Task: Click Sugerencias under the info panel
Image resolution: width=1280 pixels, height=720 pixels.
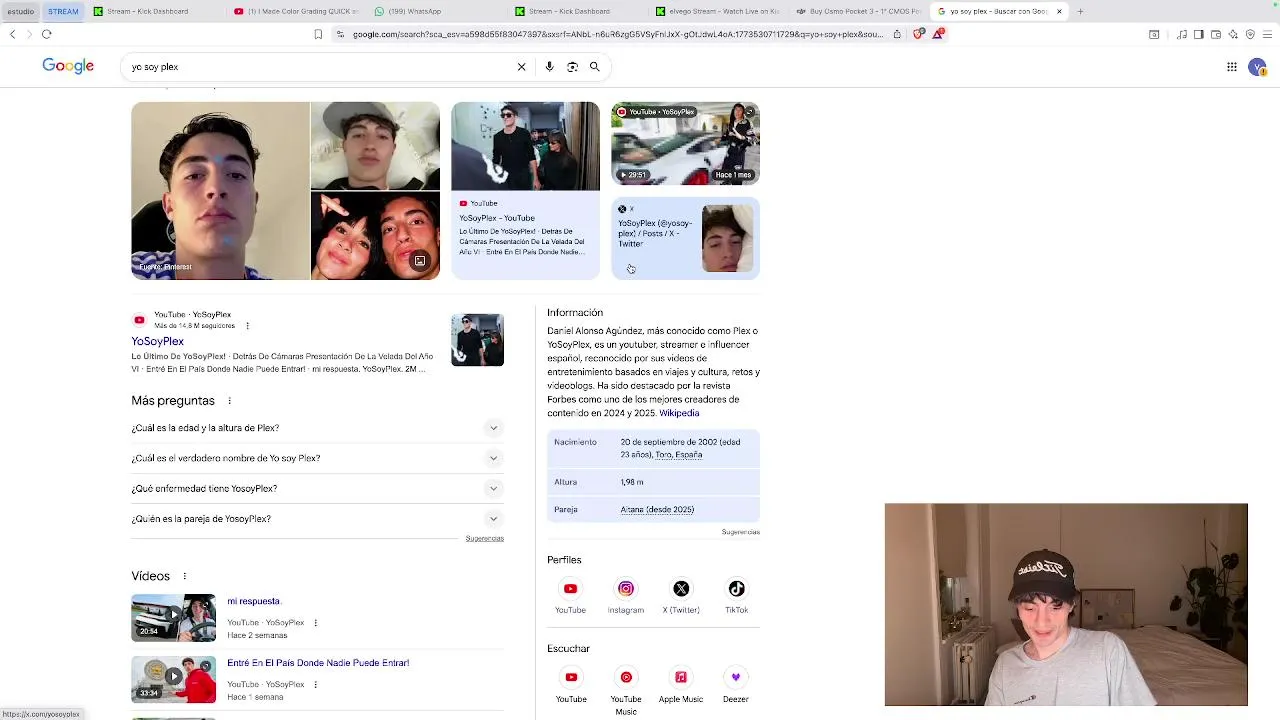Action: click(x=741, y=532)
